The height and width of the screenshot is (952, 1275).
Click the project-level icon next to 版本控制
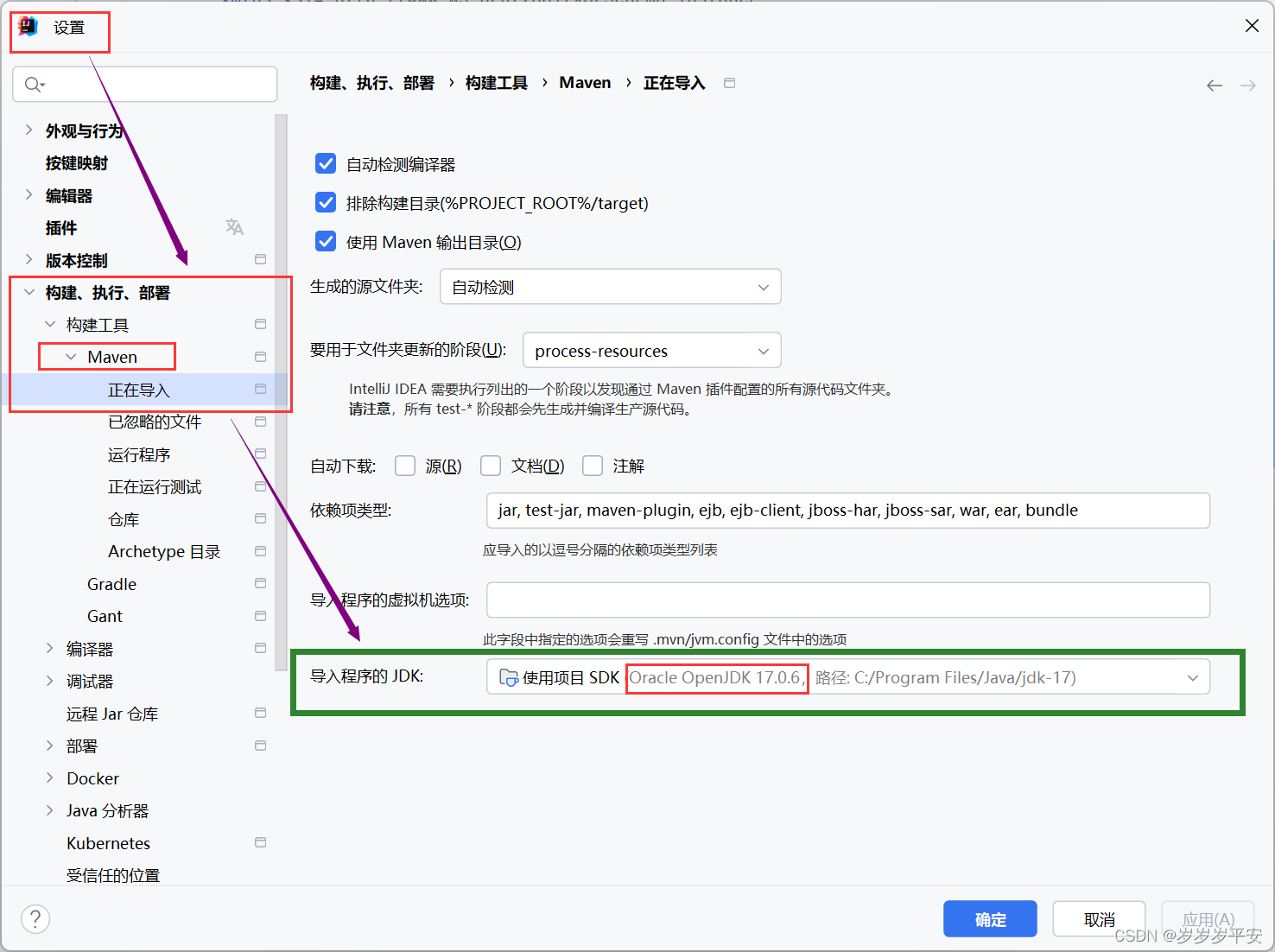pos(260,259)
